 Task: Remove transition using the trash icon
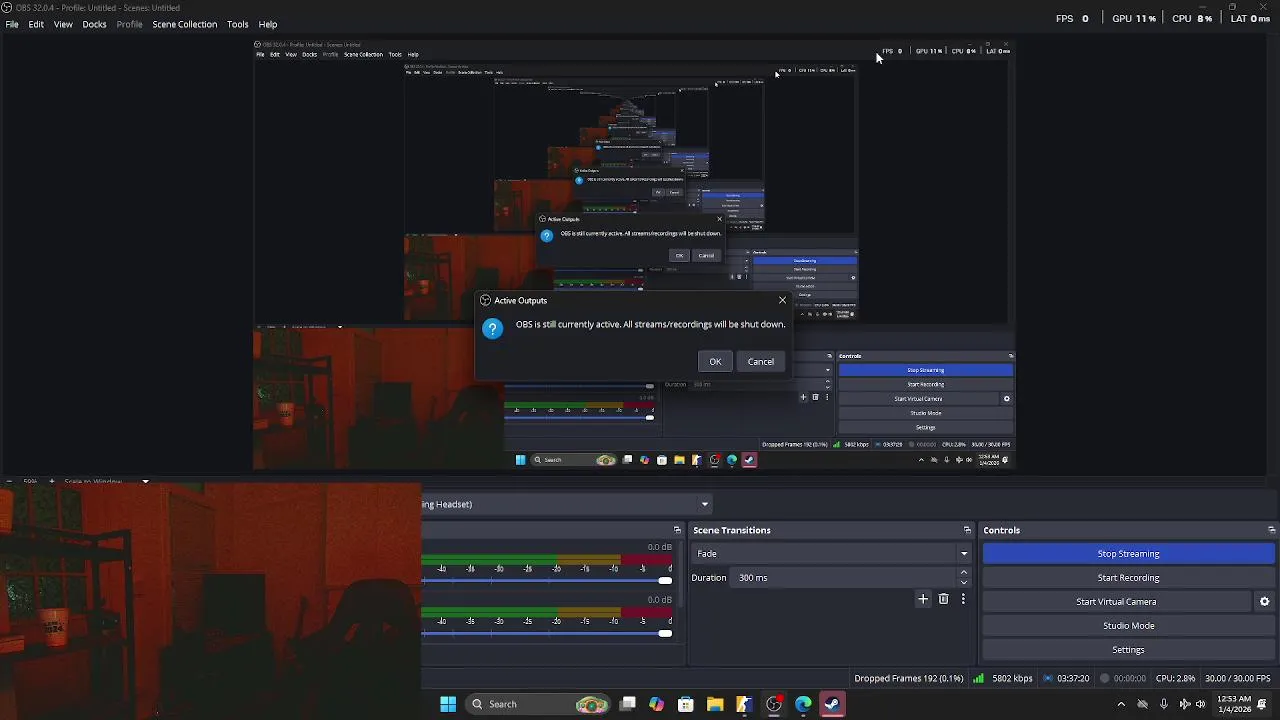tap(943, 599)
